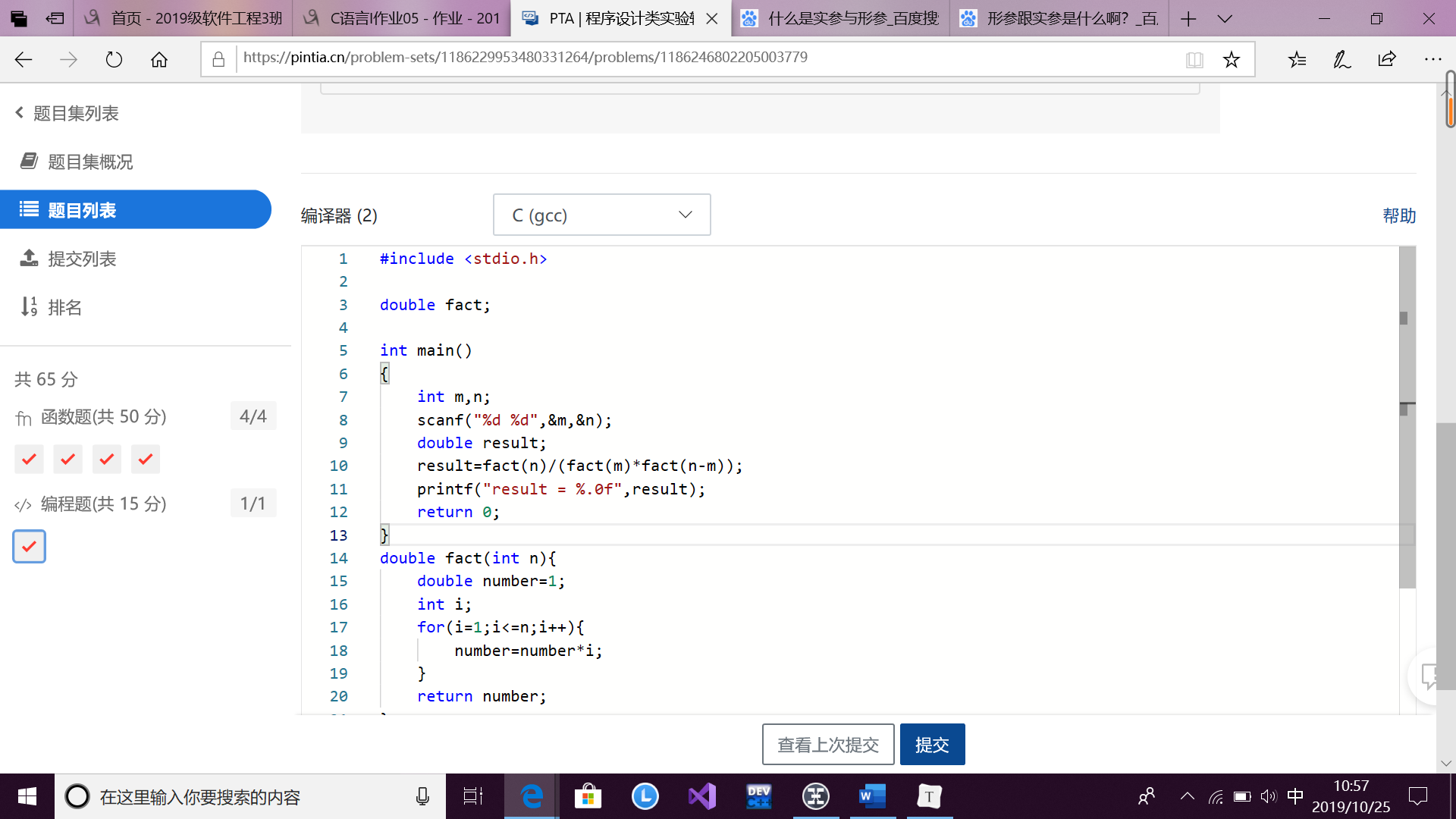Viewport: 1456px width, 819px height.
Task: Select the programming problem checkmark box
Action: 29,546
